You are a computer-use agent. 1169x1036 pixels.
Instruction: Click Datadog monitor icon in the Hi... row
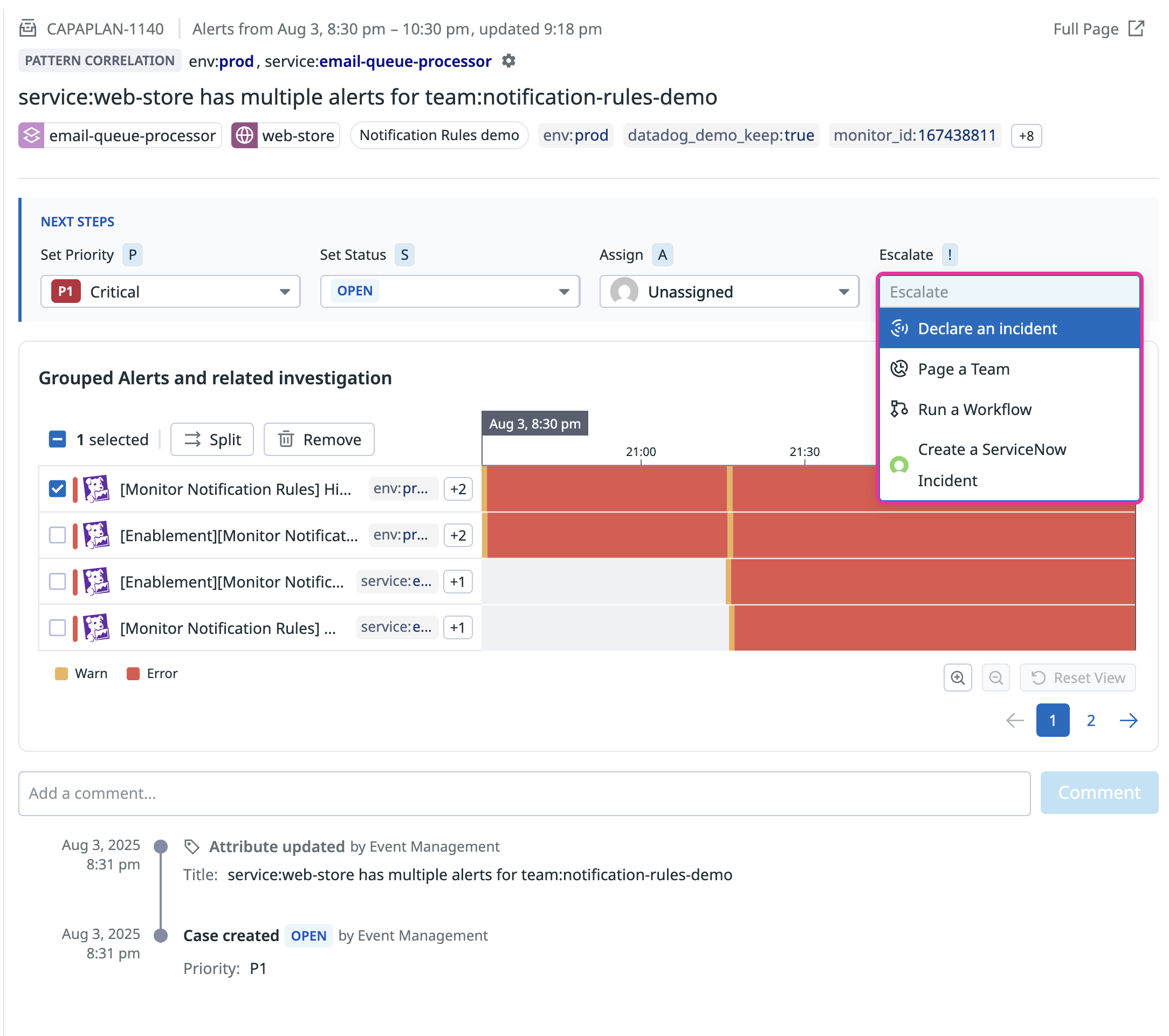coord(96,489)
